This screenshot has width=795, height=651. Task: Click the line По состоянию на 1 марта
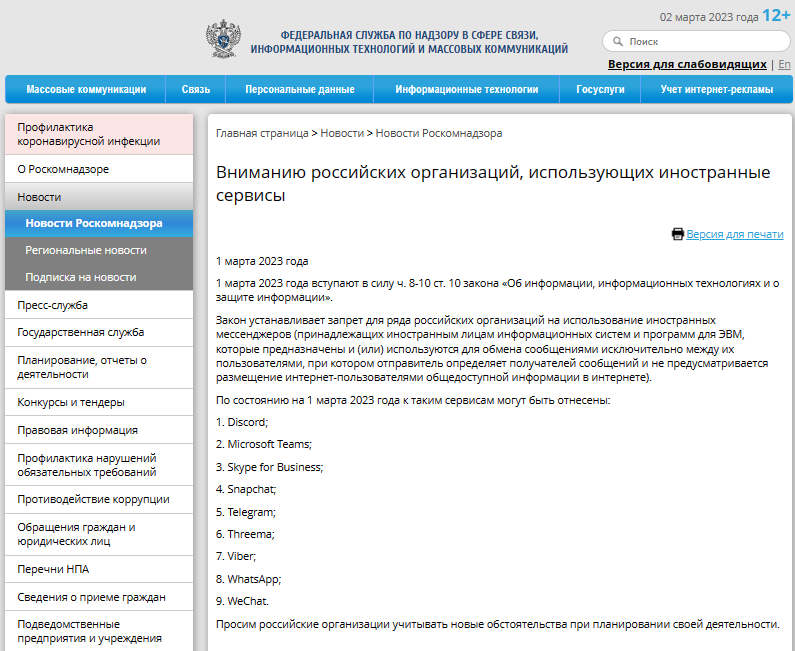413,400
